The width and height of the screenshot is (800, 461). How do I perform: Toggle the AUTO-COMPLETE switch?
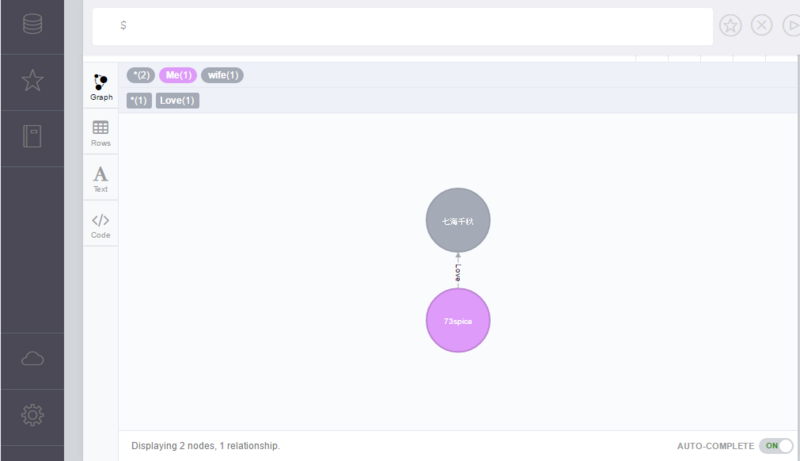[776, 446]
